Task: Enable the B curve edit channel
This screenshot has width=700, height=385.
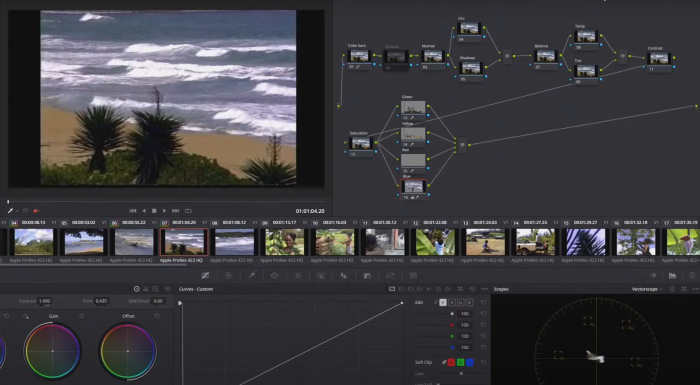Action: click(470, 302)
